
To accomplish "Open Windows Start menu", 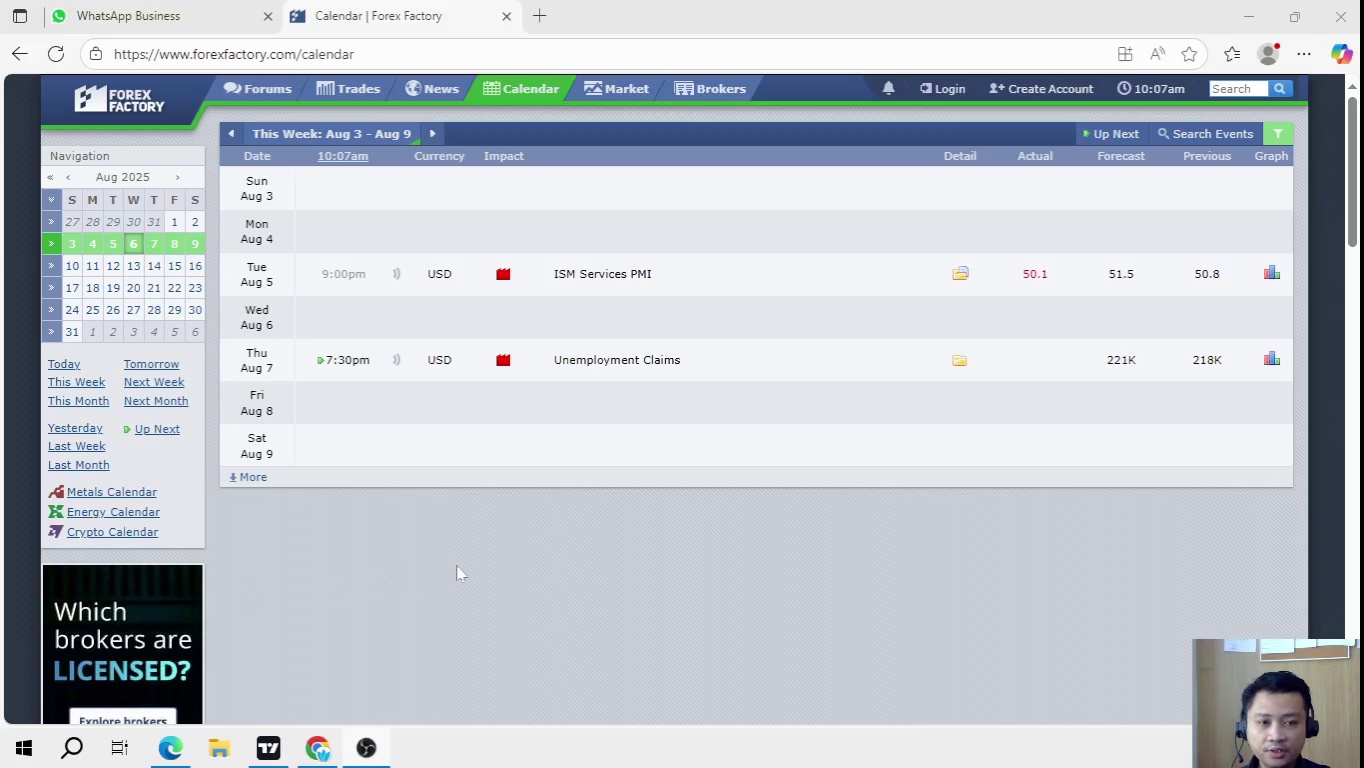I will [24, 748].
